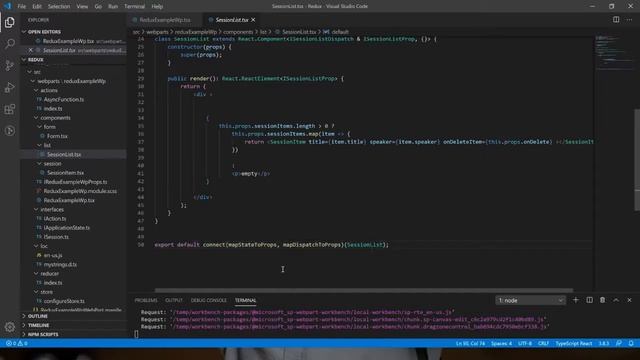Switch to ReduxExampleWp.tsx editor tab
The height and width of the screenshot is (360, 640).
(x=164, y=20)
